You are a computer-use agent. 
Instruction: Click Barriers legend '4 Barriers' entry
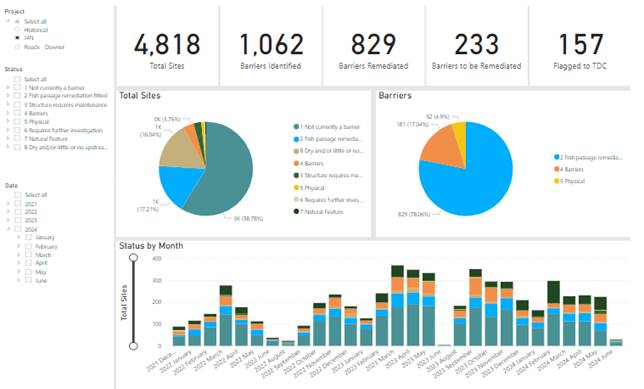coord(569,169)
